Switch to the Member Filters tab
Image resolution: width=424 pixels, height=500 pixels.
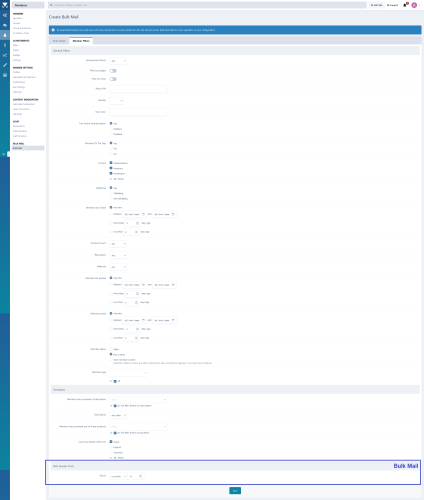click(x=81, y=41)
